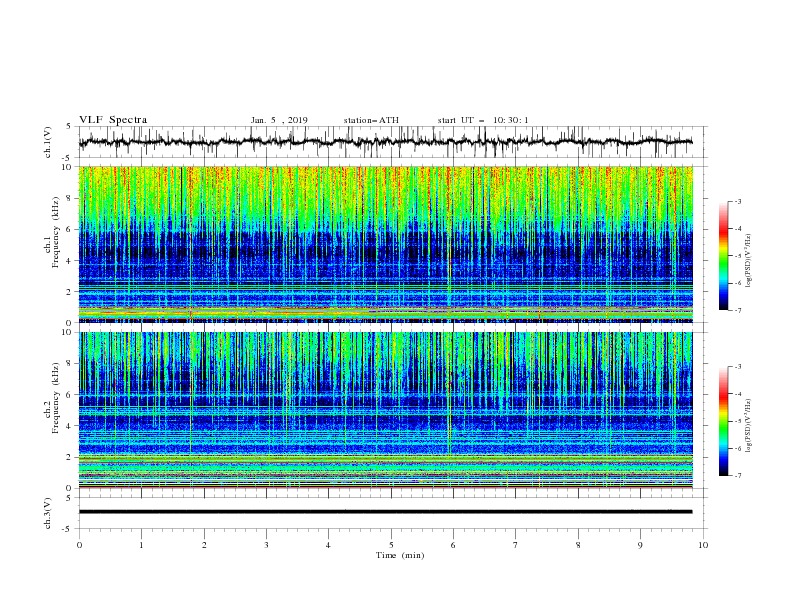Click the upper PSD color scale bar
This screenshot has width=792, height=612.
pyautogui.click(x=724, y=256)
